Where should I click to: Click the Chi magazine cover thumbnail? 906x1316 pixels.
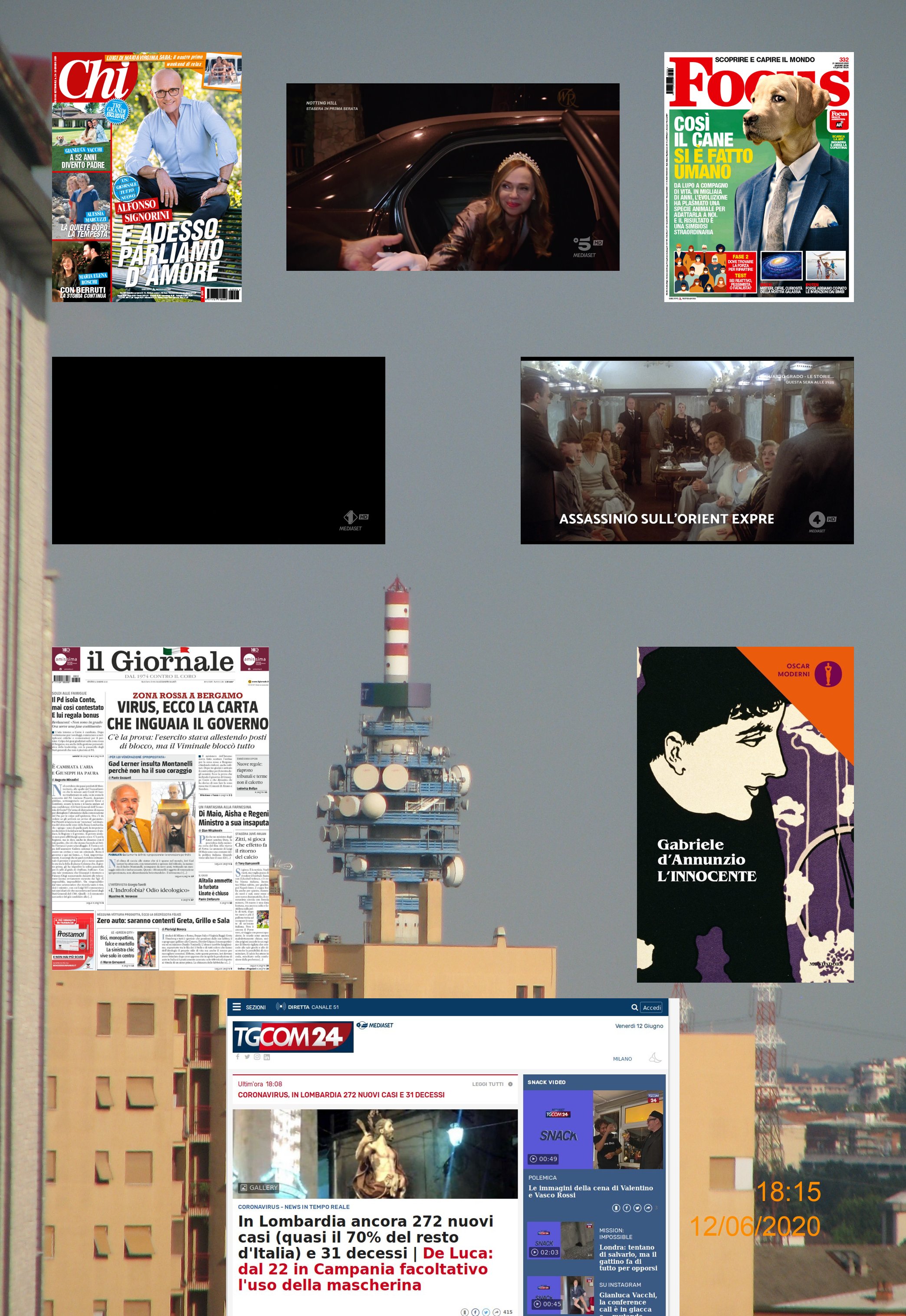(x=147, y=177)
